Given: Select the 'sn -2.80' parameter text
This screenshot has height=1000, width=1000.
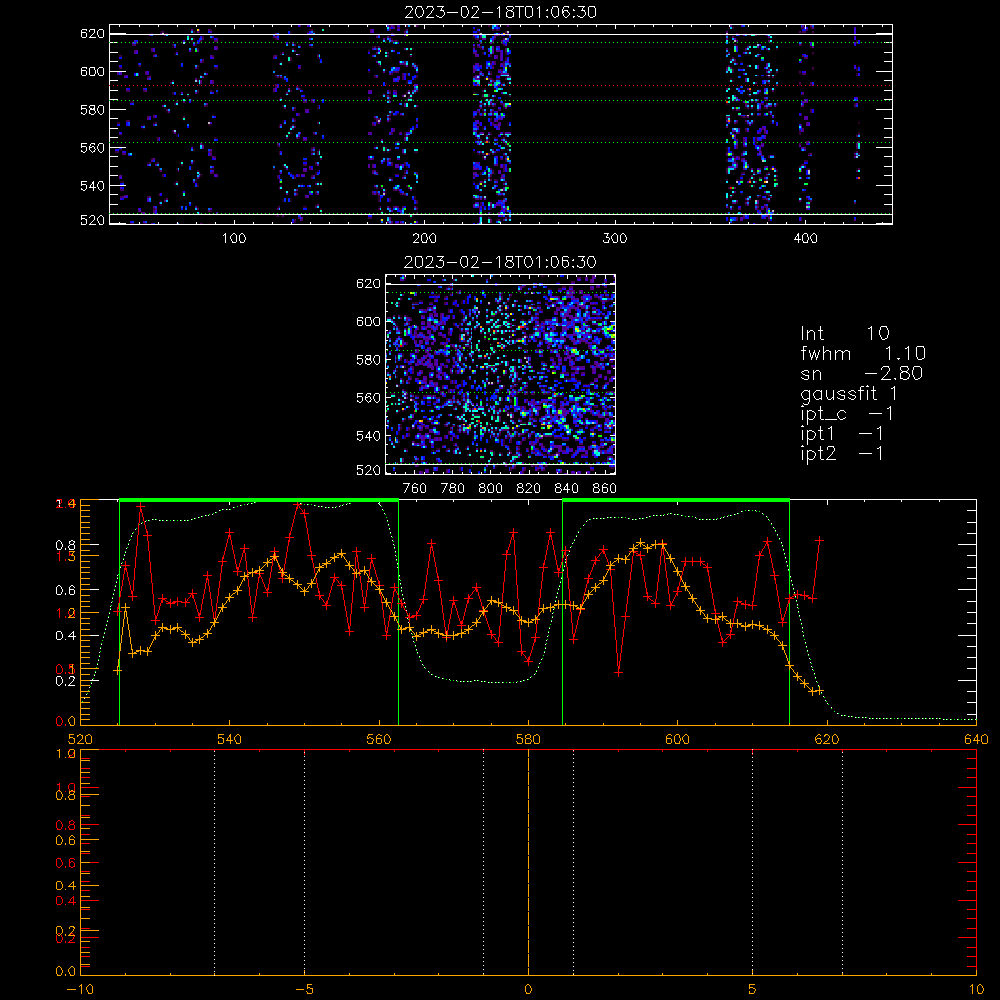Looking at the screenshot, I should point(862,373).
